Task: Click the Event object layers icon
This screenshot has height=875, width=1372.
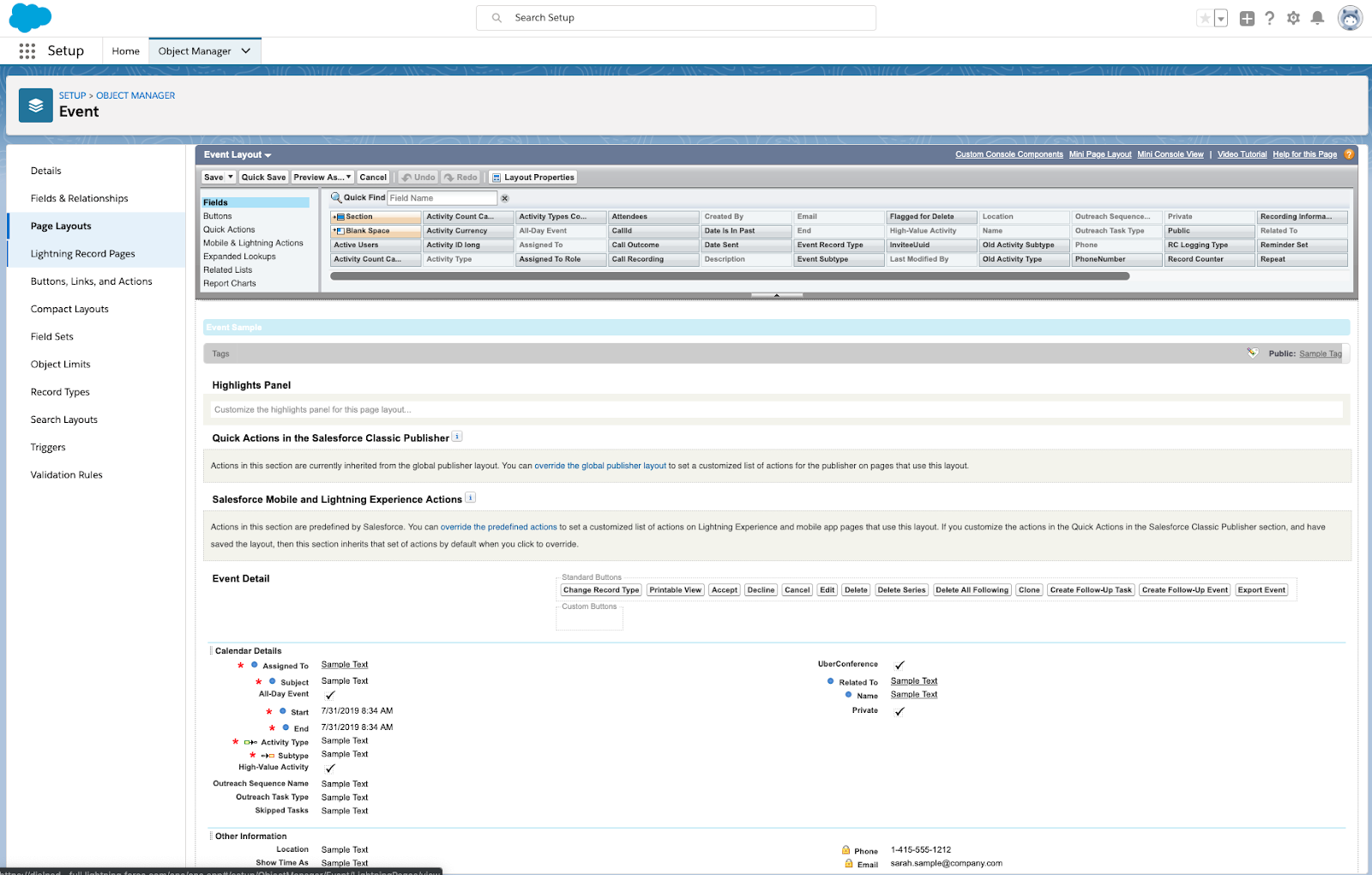Action: [x=36, y=106]
